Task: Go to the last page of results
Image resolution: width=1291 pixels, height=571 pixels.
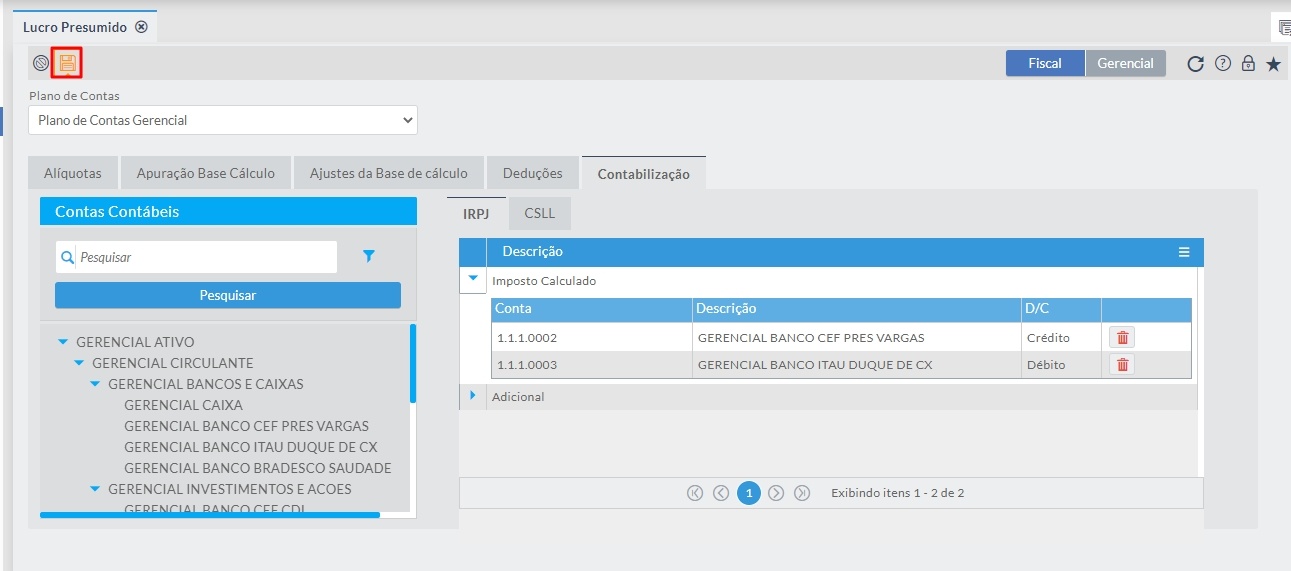Action: pyautogui.click(x=802, y=493)
